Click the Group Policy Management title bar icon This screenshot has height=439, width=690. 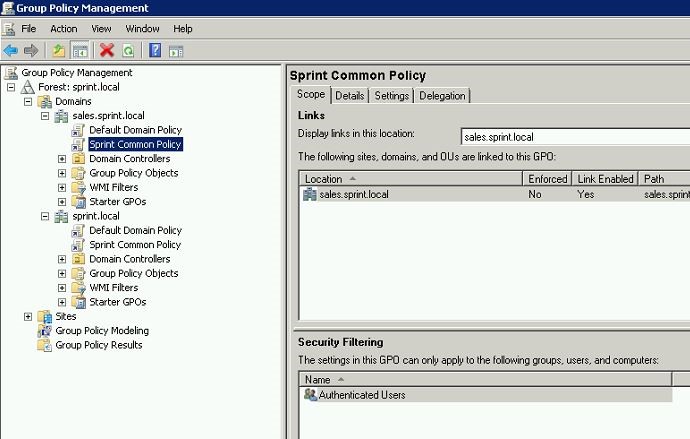(7, 8)
